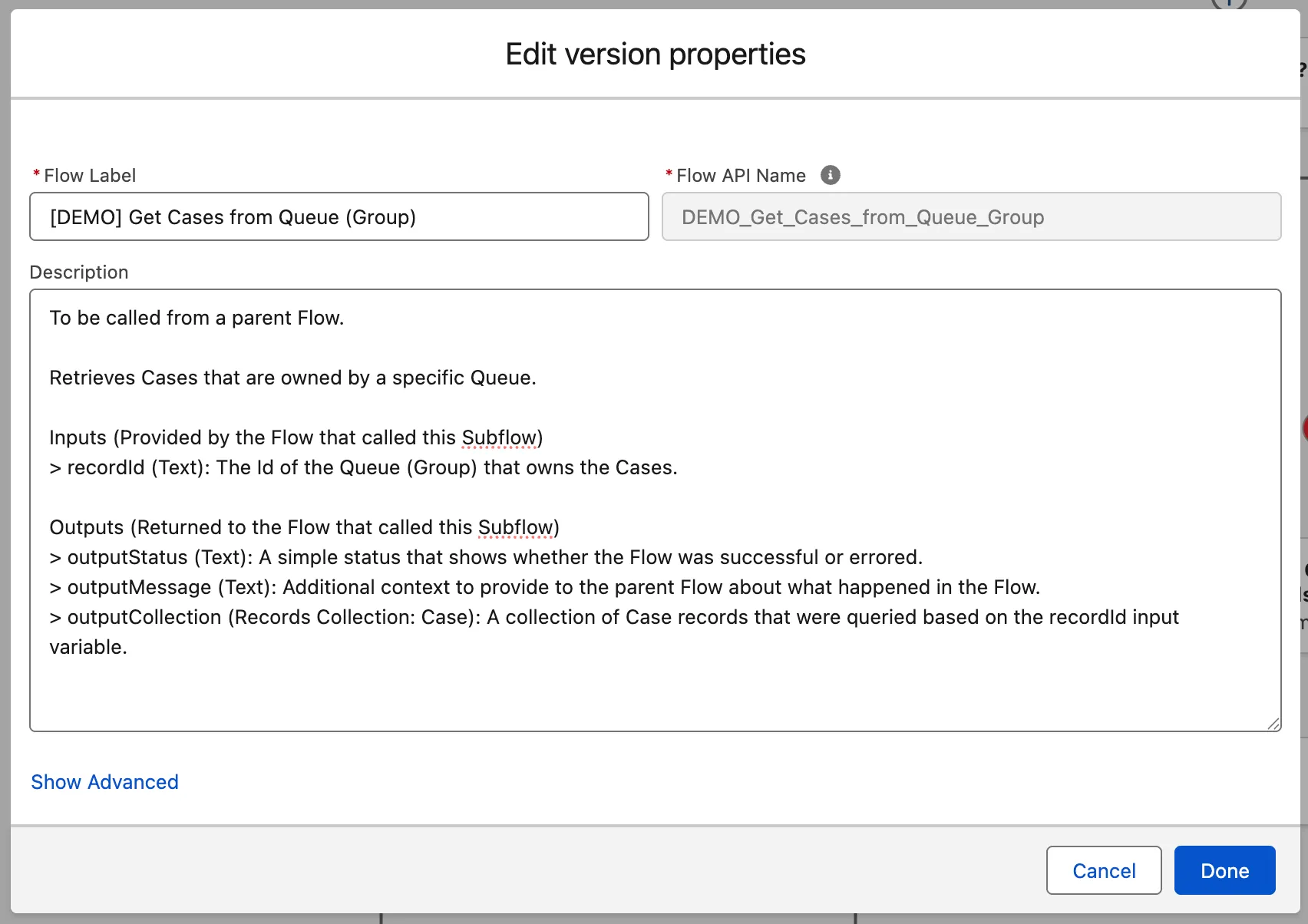Click the "Flow Label" field label

[x=90, y=176]
